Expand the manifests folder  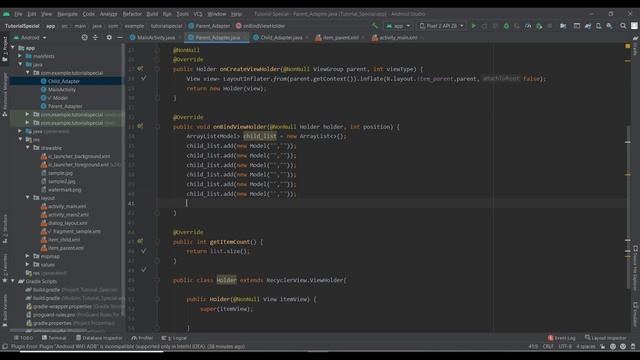[x=20, y=56]
